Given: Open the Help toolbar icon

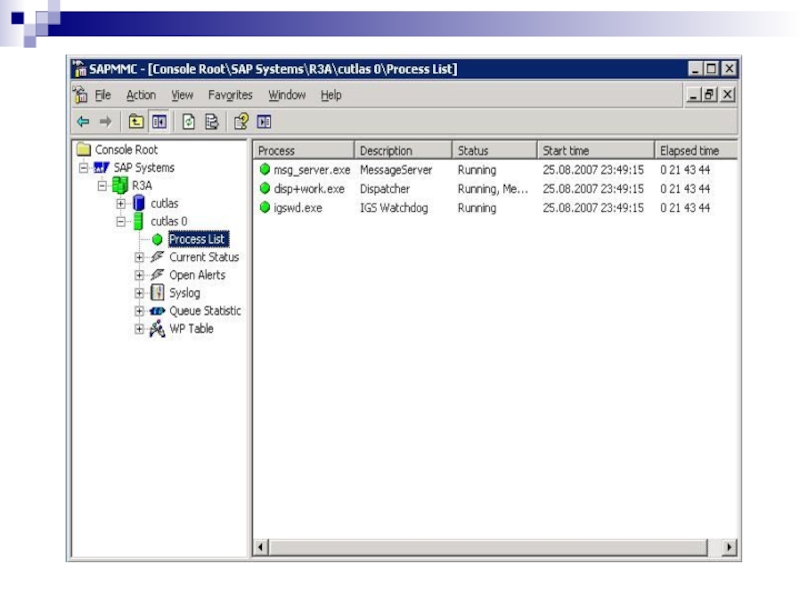Looking at the screenshot, I should [x=241, y=121].
